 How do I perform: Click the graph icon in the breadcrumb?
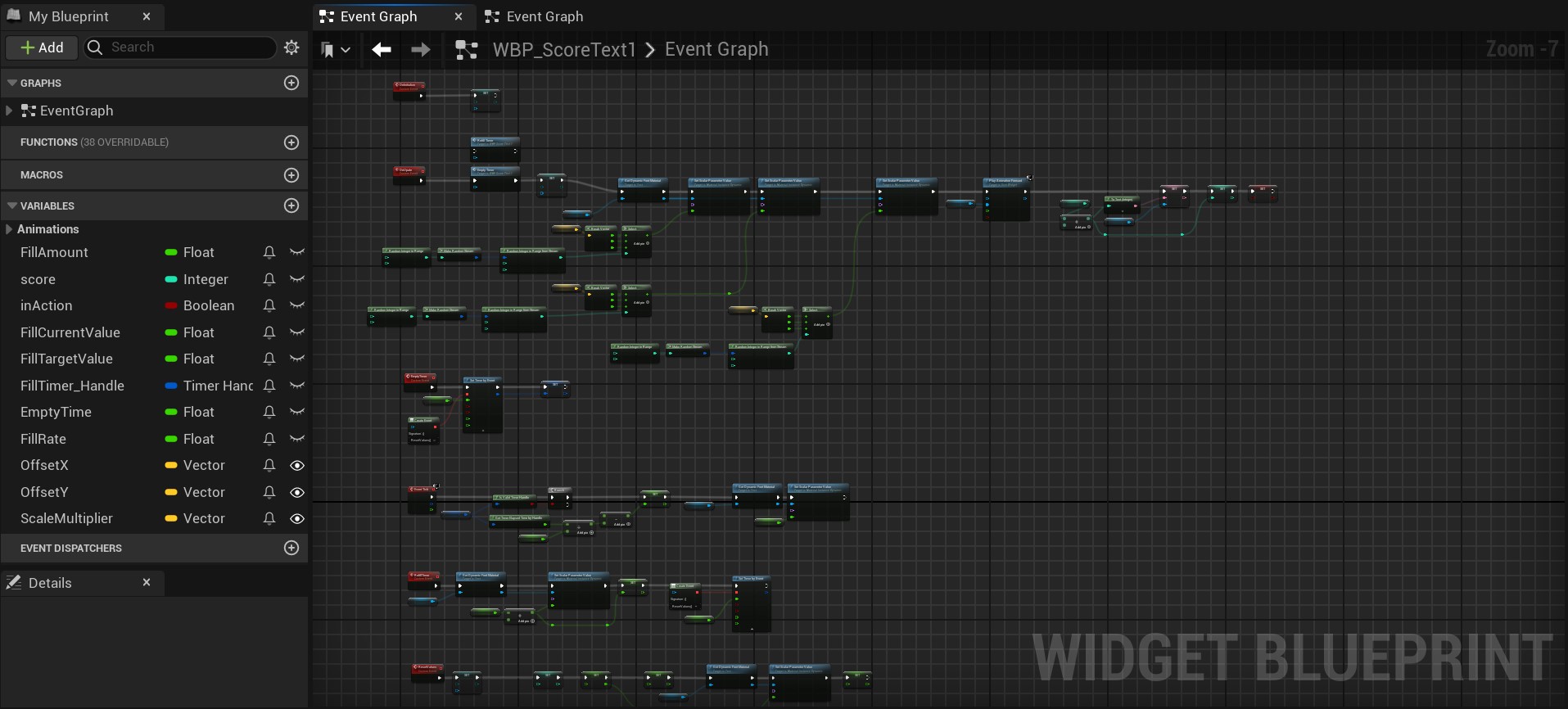[466, 50]
